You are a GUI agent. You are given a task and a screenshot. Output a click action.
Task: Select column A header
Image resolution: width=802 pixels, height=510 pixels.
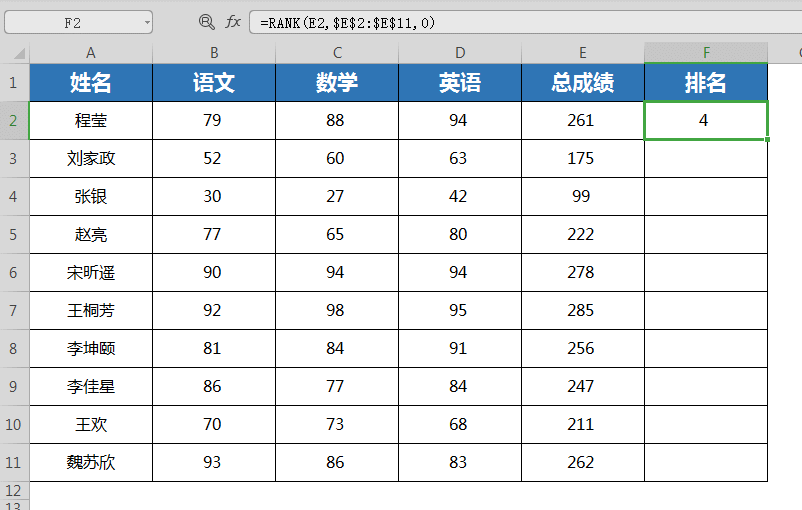[x=91, y=53]
